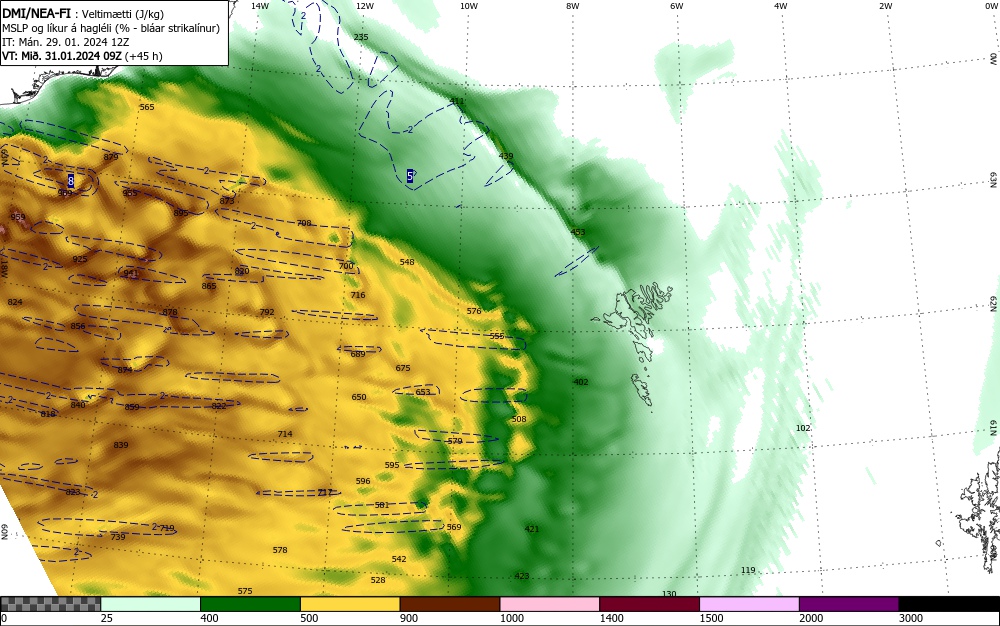Click the legend value '25'
Viewport: 1000px width, 626px height.
click(107, 618)
